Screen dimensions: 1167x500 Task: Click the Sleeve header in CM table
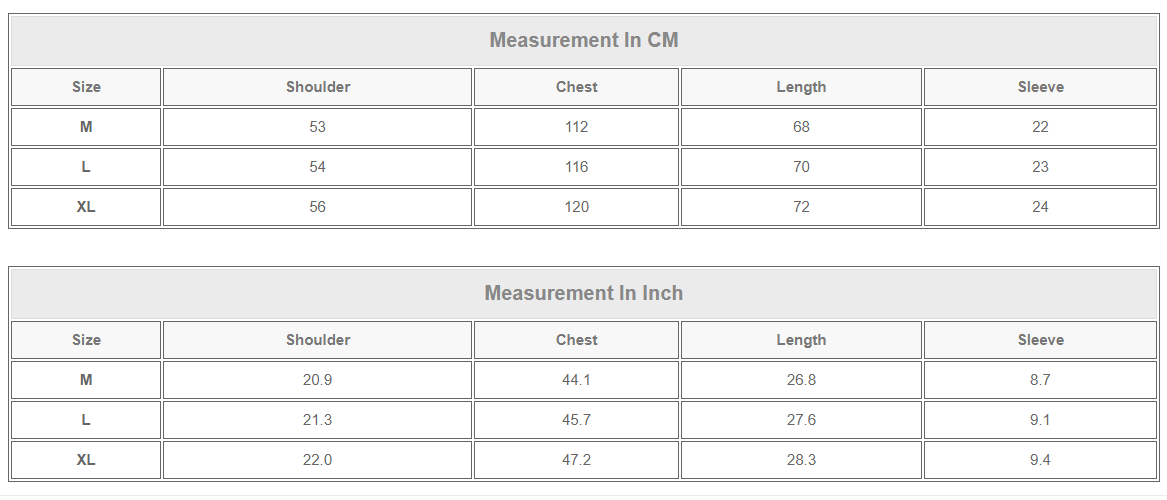[x=1040, y=87]
